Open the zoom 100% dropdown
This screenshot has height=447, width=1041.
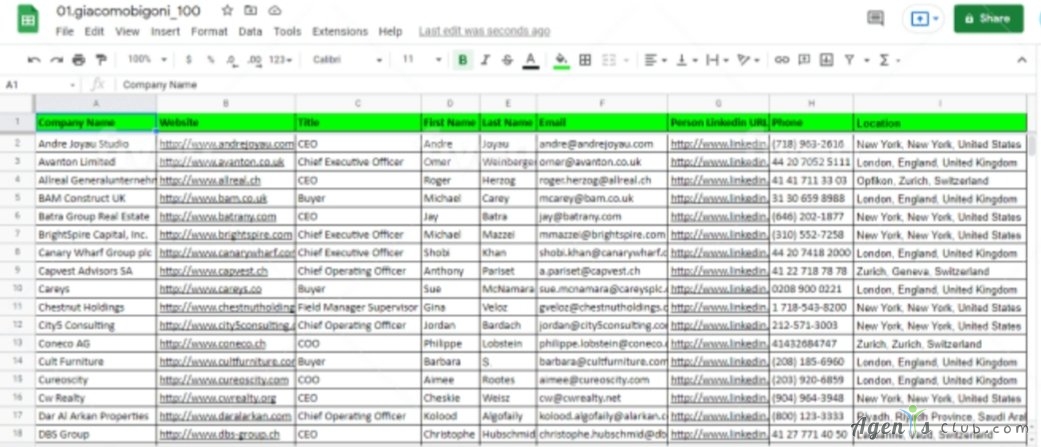point(147,60)
